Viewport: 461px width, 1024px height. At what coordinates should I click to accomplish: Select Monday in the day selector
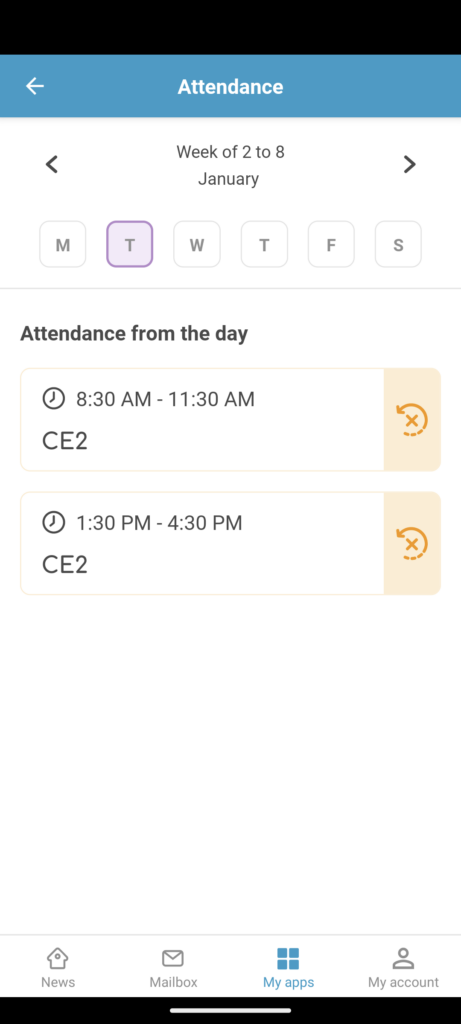(x=63, y=244)
